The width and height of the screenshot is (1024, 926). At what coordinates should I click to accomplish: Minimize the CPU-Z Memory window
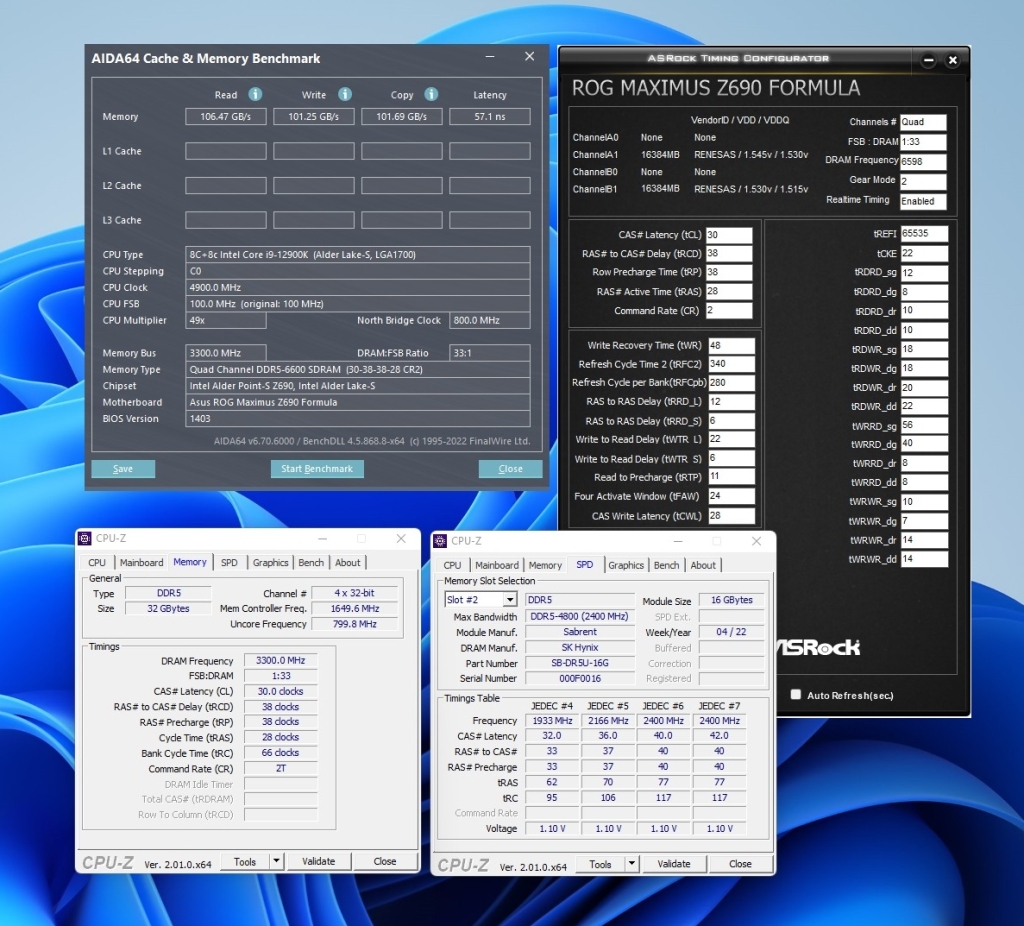323,539
